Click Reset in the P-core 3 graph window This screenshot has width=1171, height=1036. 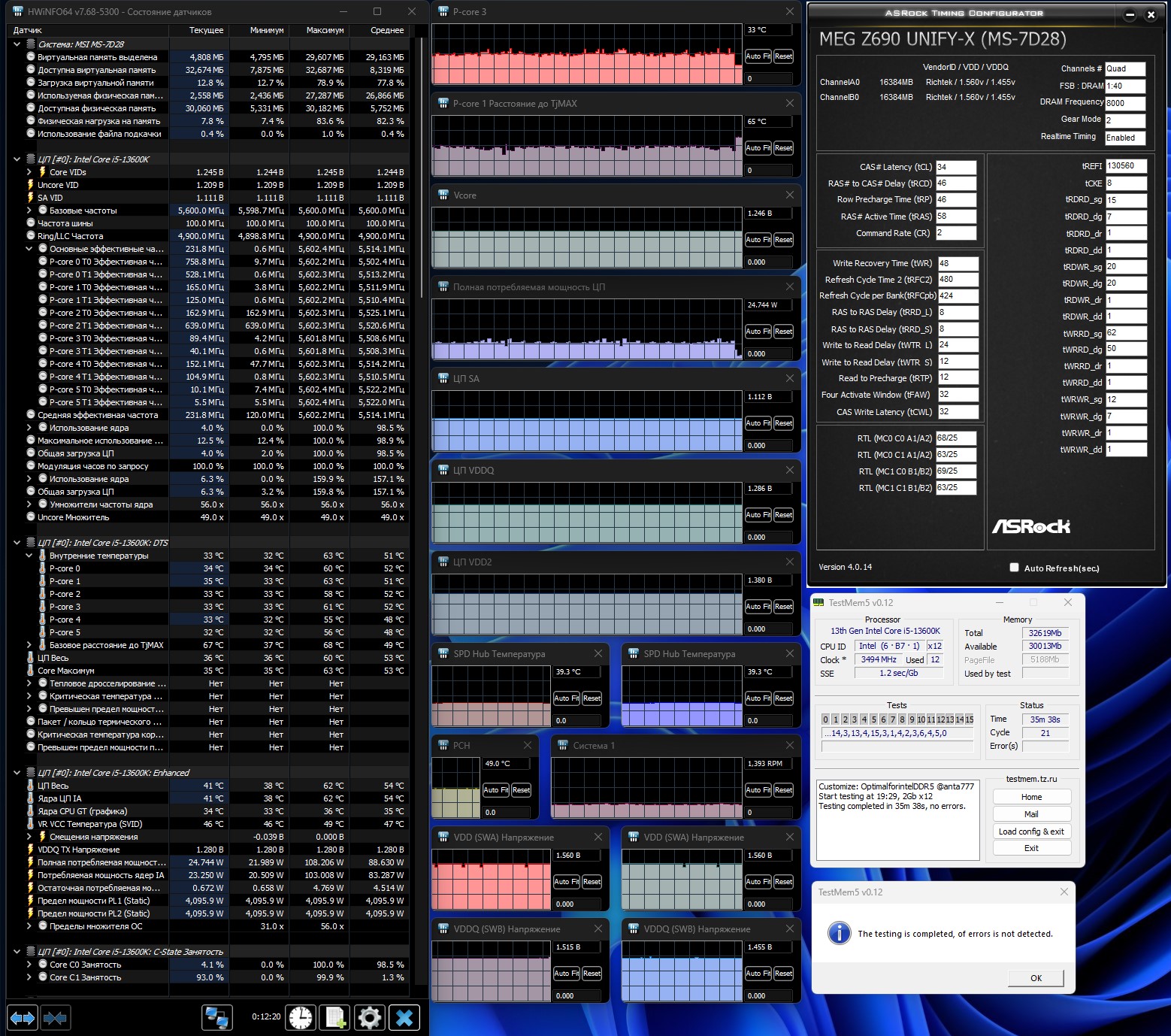coord(783,56)
